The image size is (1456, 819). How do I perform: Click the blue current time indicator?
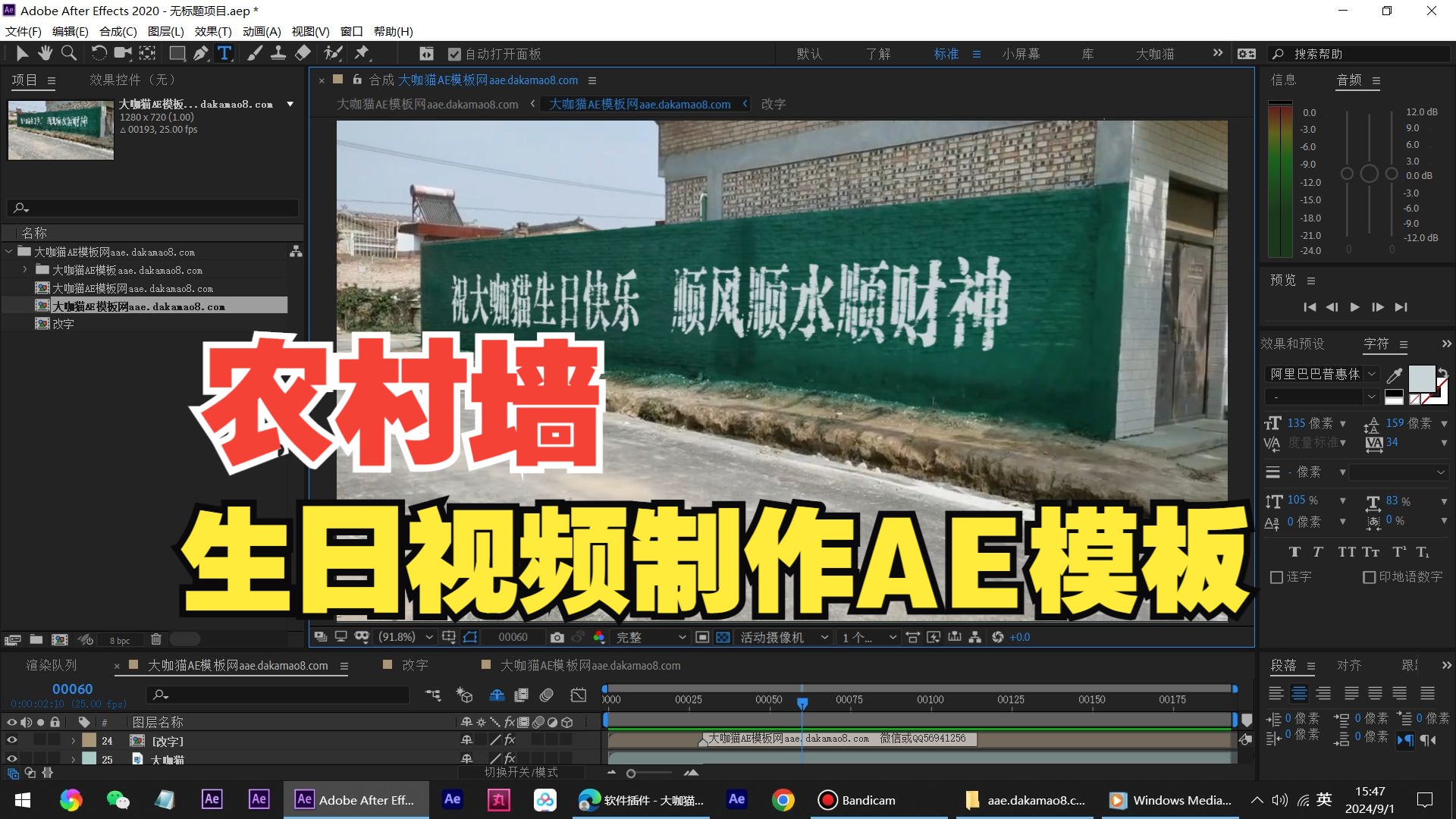tap(802, 702)
